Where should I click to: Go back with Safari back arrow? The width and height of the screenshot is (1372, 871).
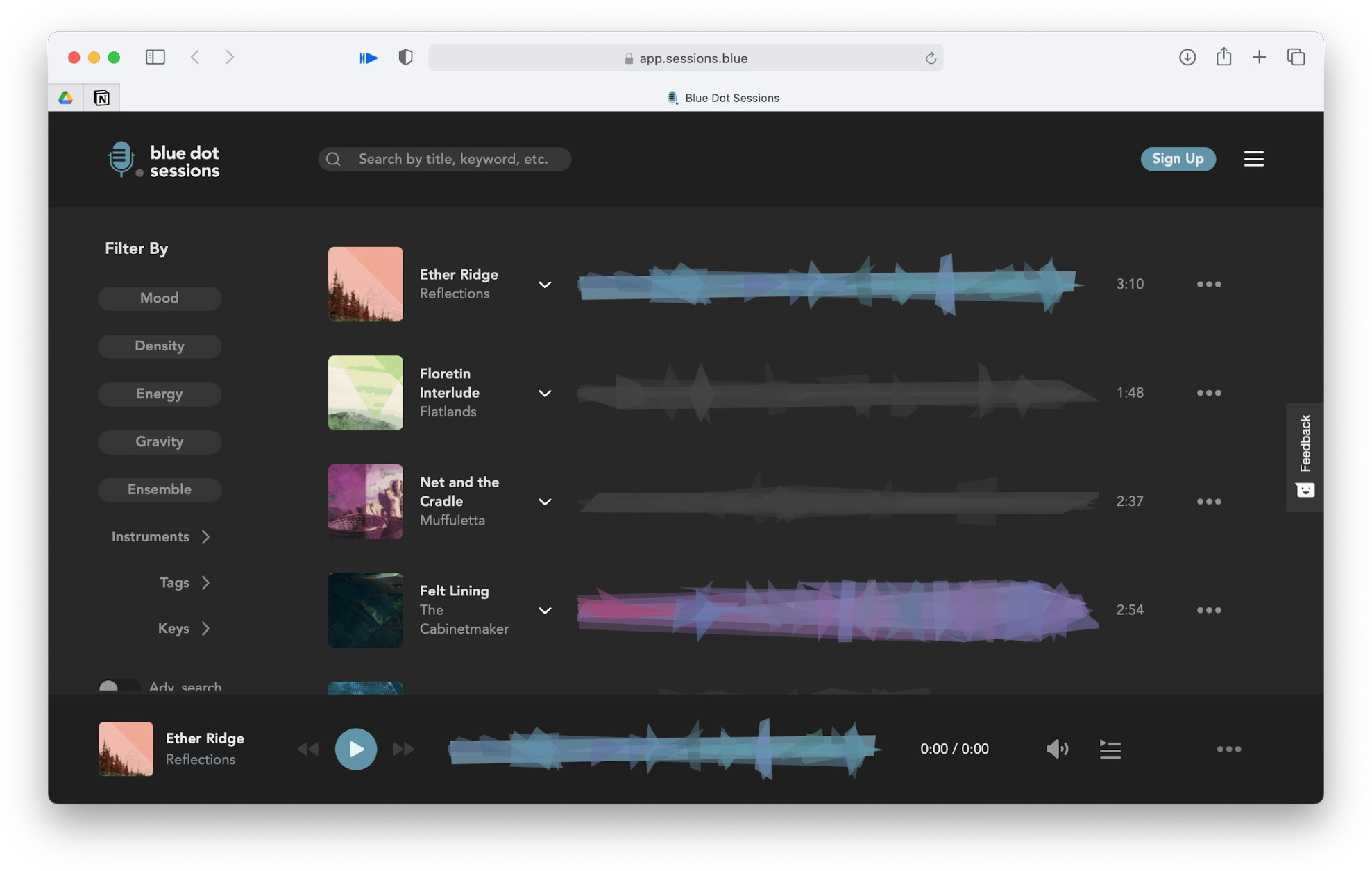[195, 57]
